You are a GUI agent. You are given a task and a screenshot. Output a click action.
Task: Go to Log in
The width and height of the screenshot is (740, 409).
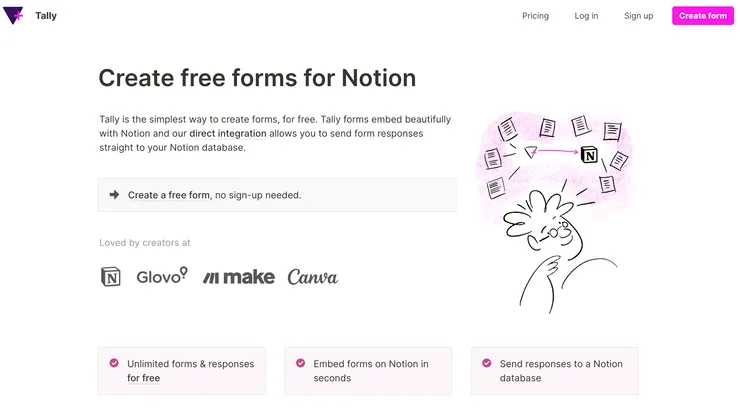tap(586, 16)
